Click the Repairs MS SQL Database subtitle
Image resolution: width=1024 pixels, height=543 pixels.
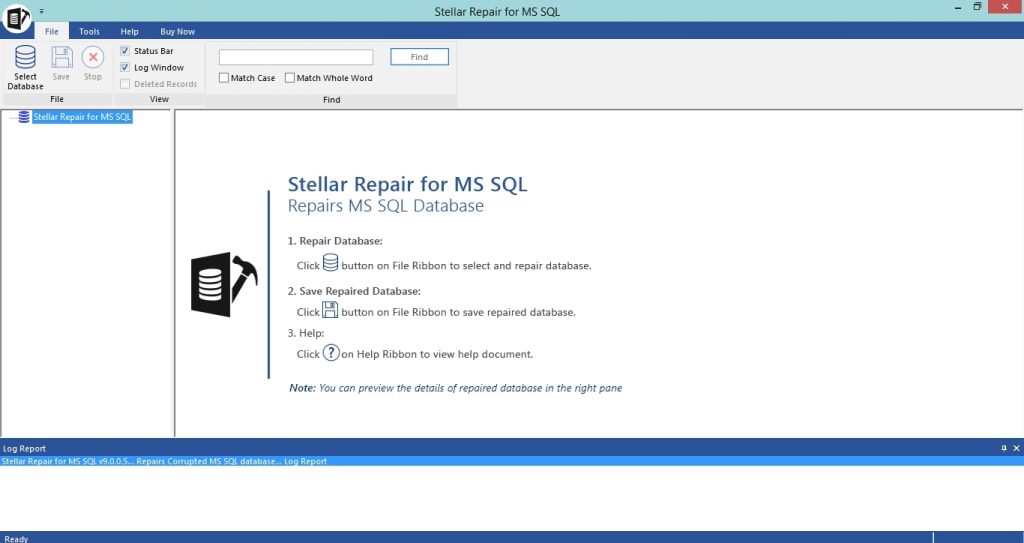point(385,206)
